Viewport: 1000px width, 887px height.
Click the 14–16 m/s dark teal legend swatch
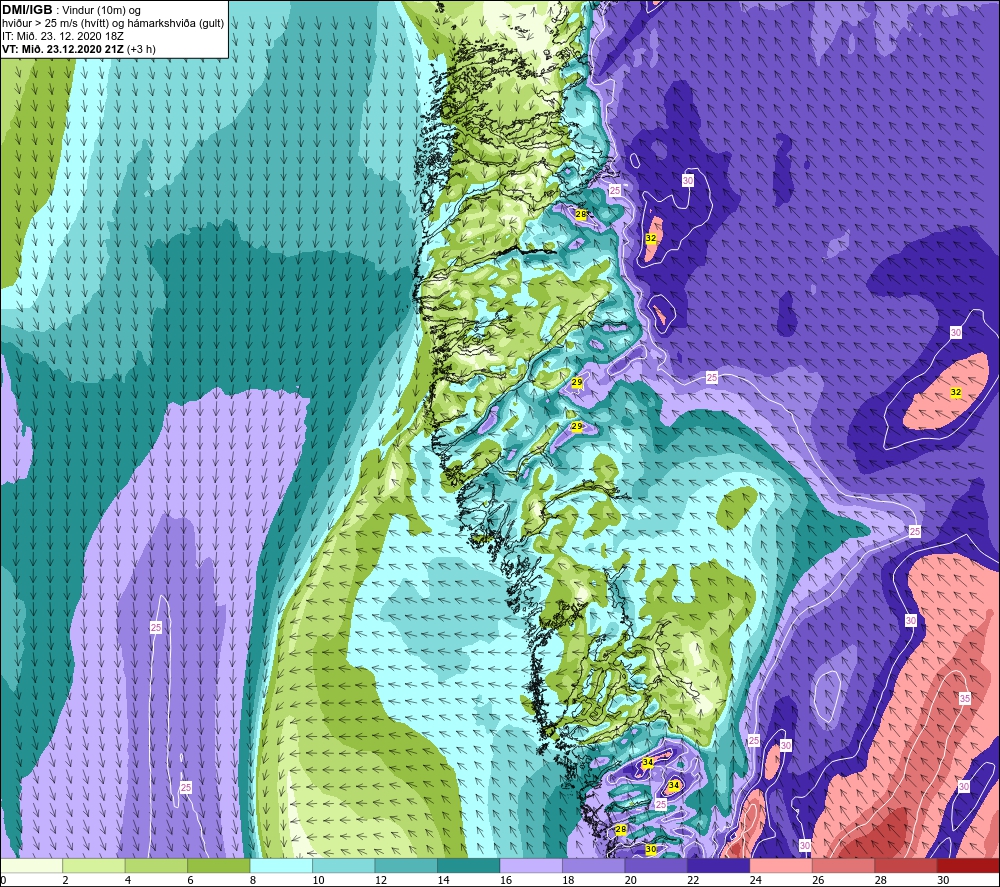(x=469, y=865)
